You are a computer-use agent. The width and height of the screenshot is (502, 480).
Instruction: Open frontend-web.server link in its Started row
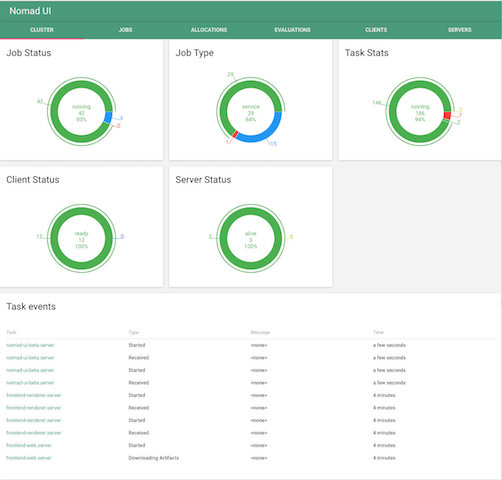click(x=29, y=445)
